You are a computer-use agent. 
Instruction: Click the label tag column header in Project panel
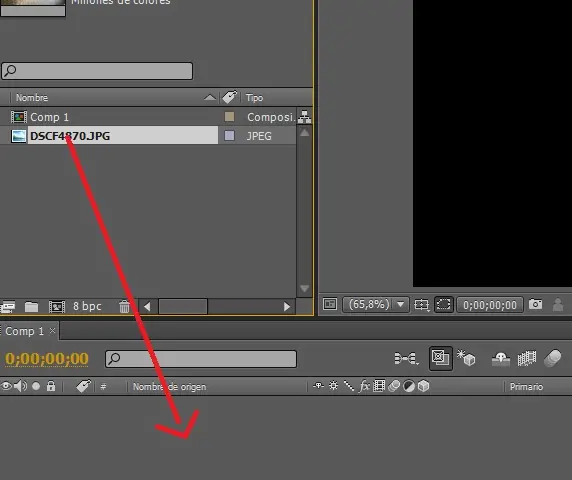click(230, 97)
